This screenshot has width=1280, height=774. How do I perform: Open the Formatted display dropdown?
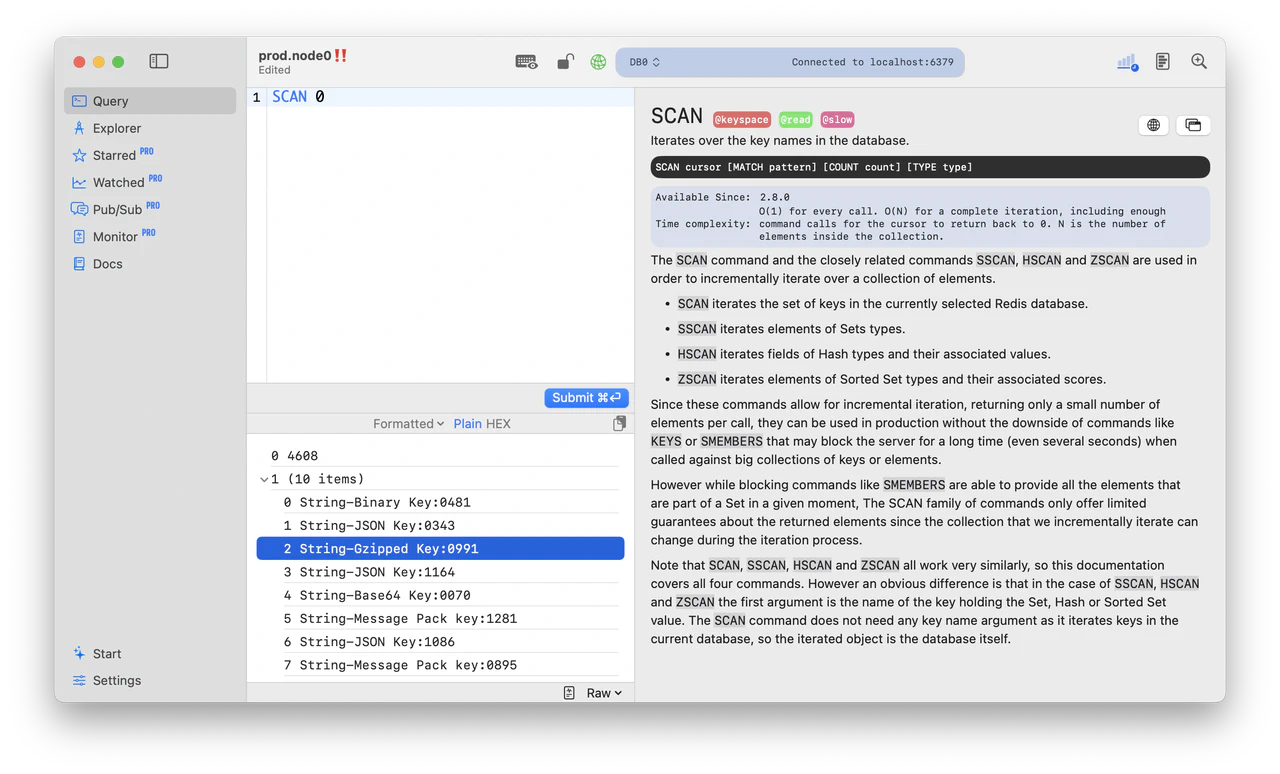click(408, 423)
